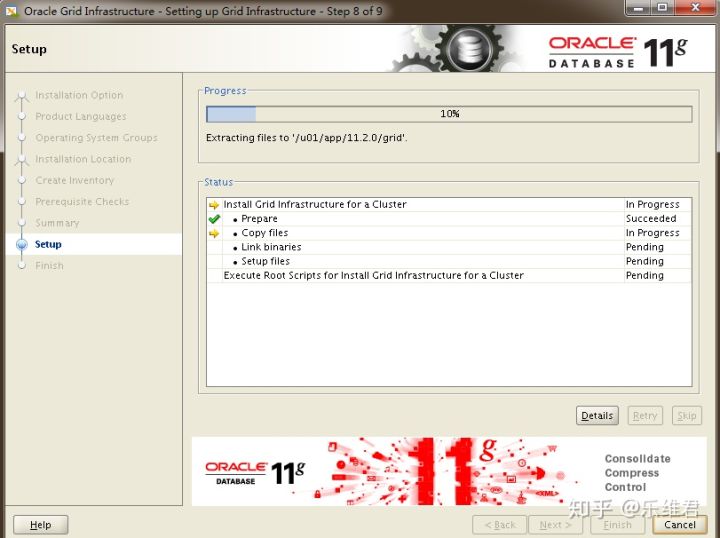The height and width of the screenshot is (538, 720).
Task: Select the Create Inventory step
Action: click(x=74, y=180)
